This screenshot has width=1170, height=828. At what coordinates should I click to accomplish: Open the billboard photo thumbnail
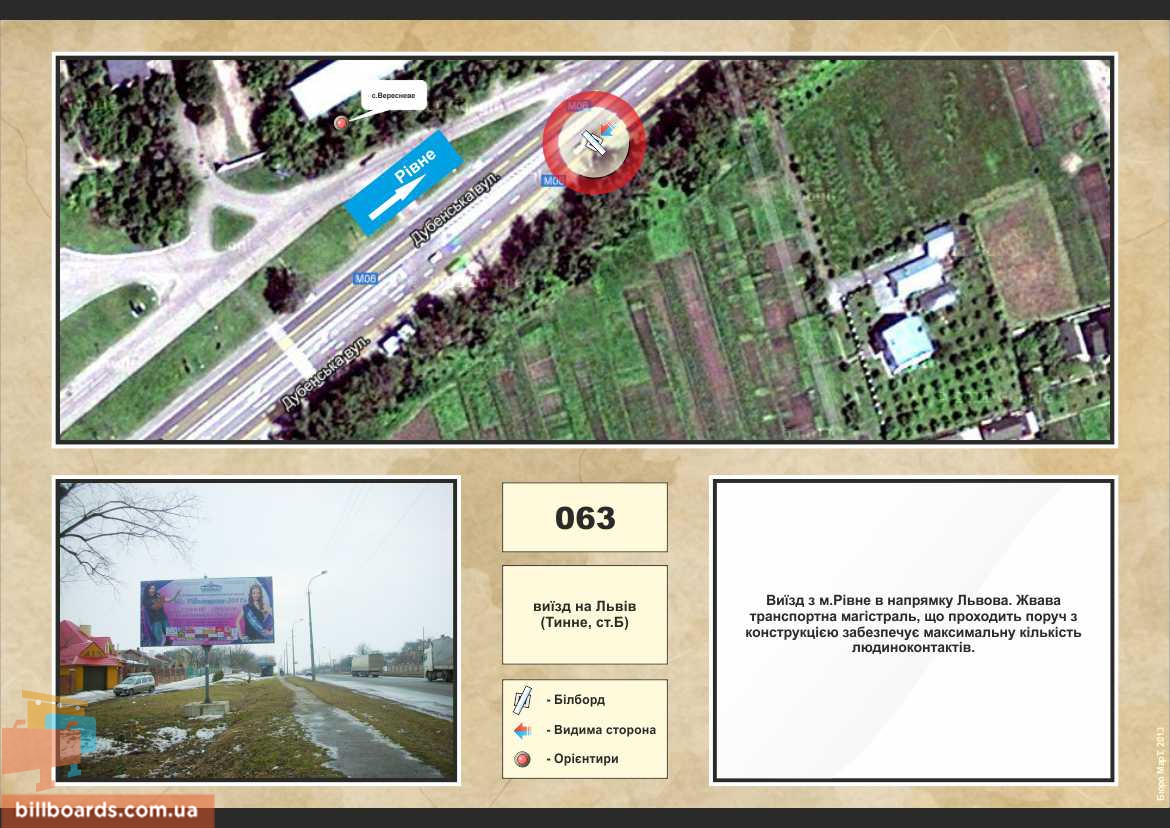click(257, 630)
